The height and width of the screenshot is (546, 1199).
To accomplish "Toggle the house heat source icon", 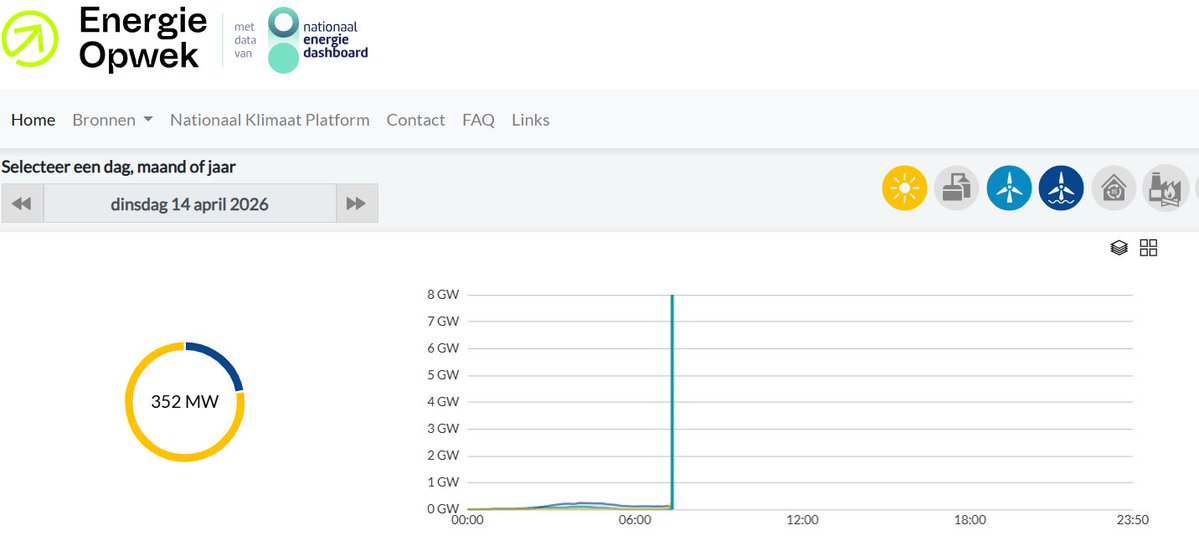I will [x=1113, y=187].
